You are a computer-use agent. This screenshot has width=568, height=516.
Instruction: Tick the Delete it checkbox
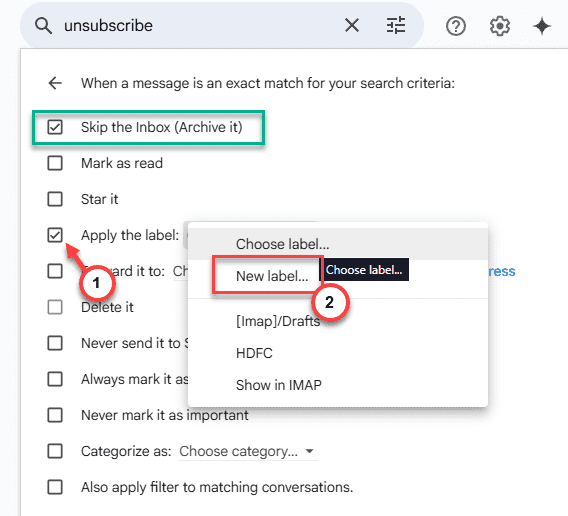[x=55, y=307]
